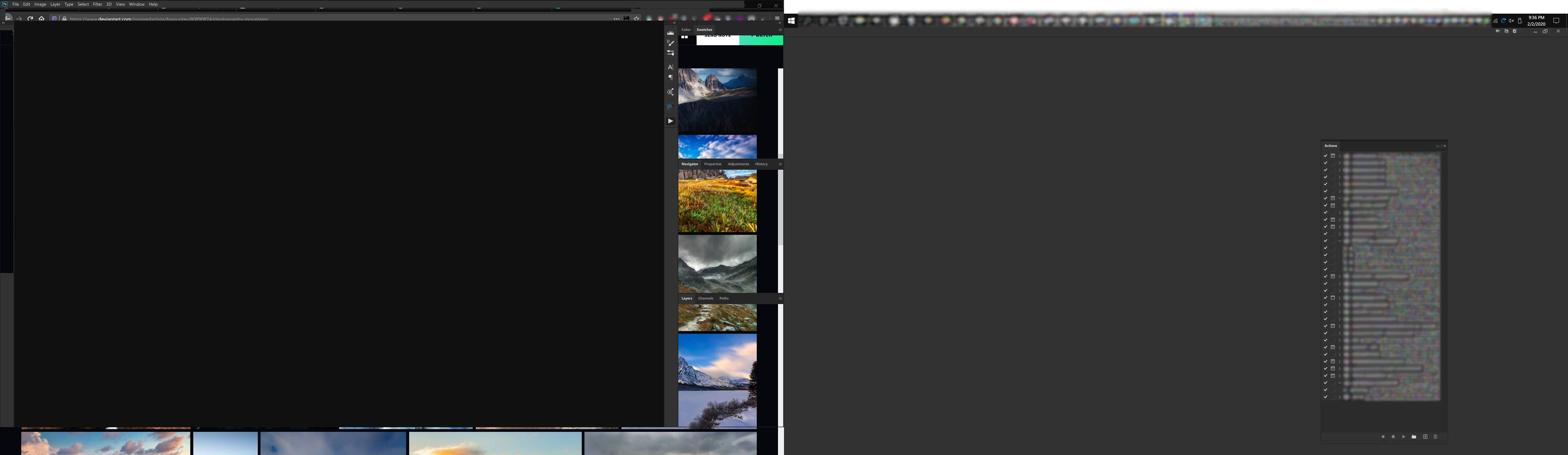1568x455 pixels.
Task: Uncheck the first action's toggle checkmark
Action: (1325, 156)
